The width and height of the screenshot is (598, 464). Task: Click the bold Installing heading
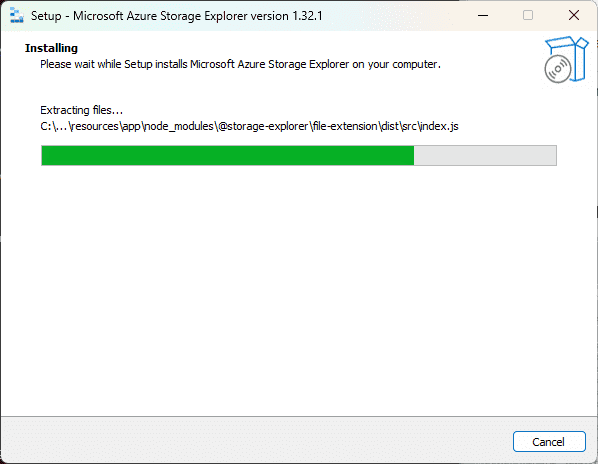pos(51,48)
